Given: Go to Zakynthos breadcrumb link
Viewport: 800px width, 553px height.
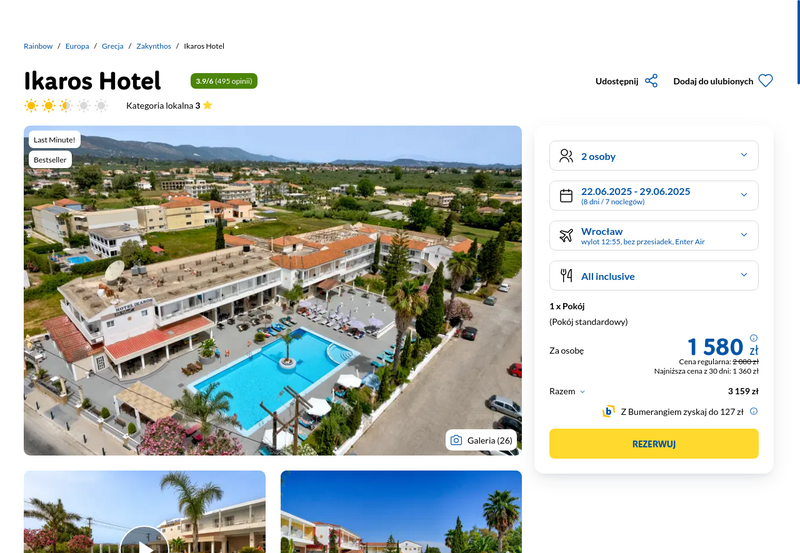Looking at the screenshot, I should [154, 46].
